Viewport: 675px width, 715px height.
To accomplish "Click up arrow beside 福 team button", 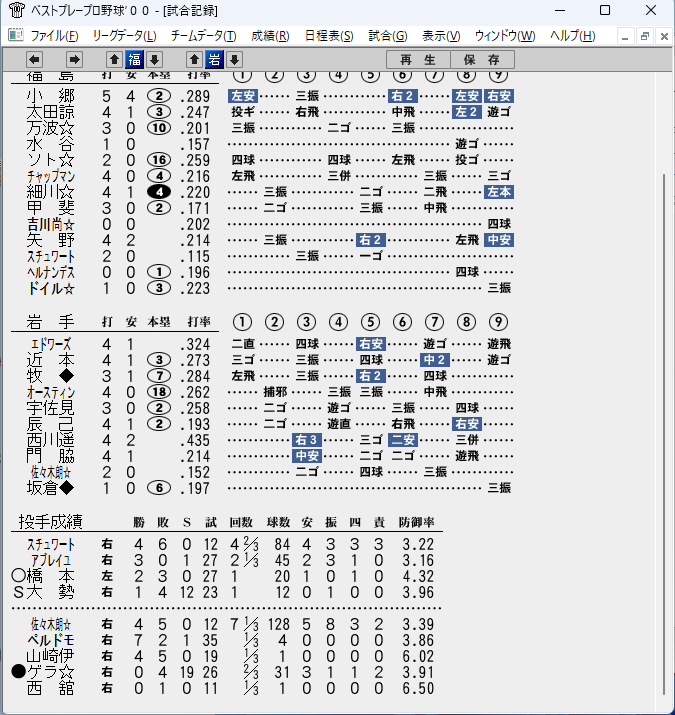I will (114, 59).
